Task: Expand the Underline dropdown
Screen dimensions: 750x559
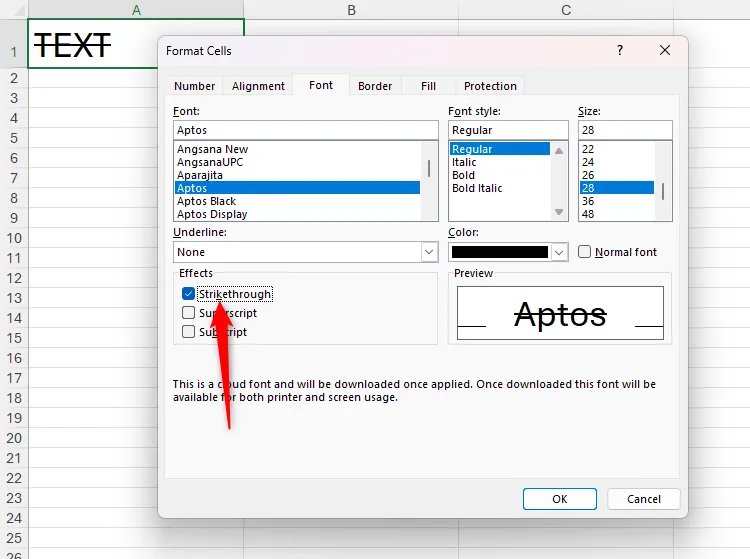Action: (429, 252)
